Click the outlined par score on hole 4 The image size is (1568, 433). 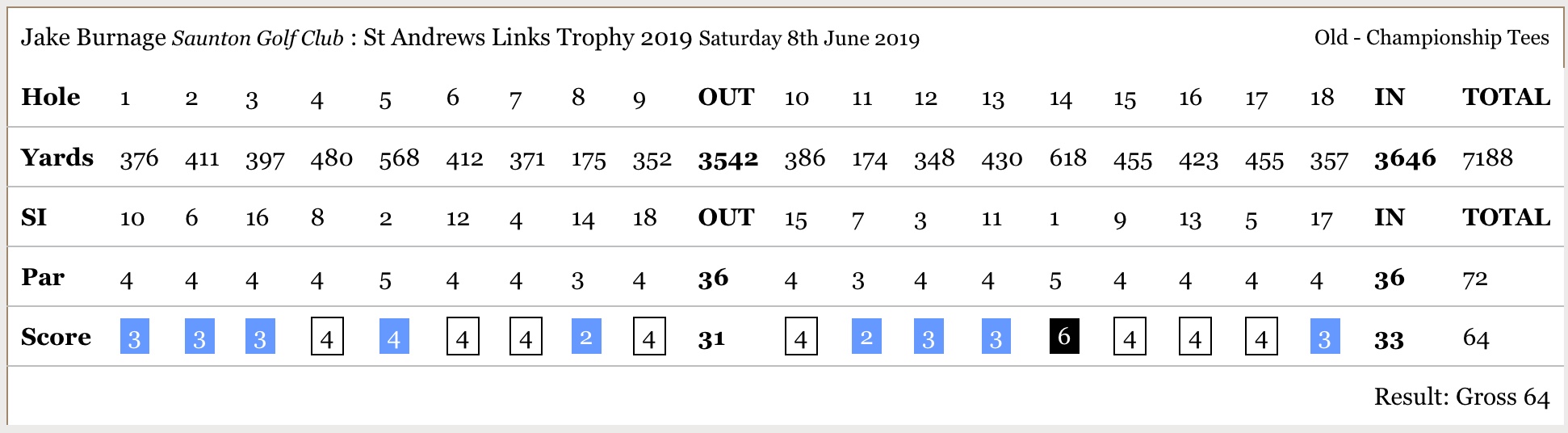click(x=327, y=337)
